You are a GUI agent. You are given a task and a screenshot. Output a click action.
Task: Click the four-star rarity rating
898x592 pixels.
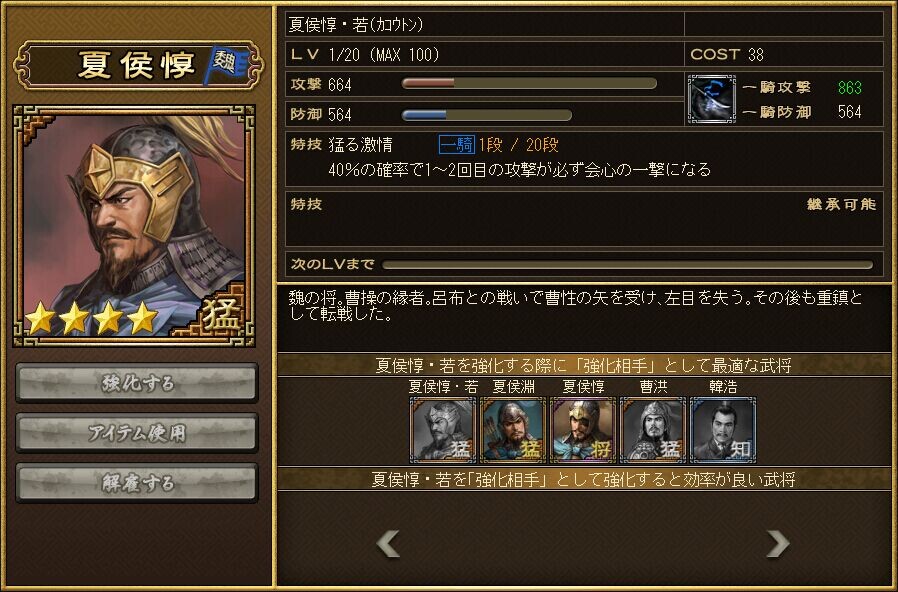pos(92,318)
